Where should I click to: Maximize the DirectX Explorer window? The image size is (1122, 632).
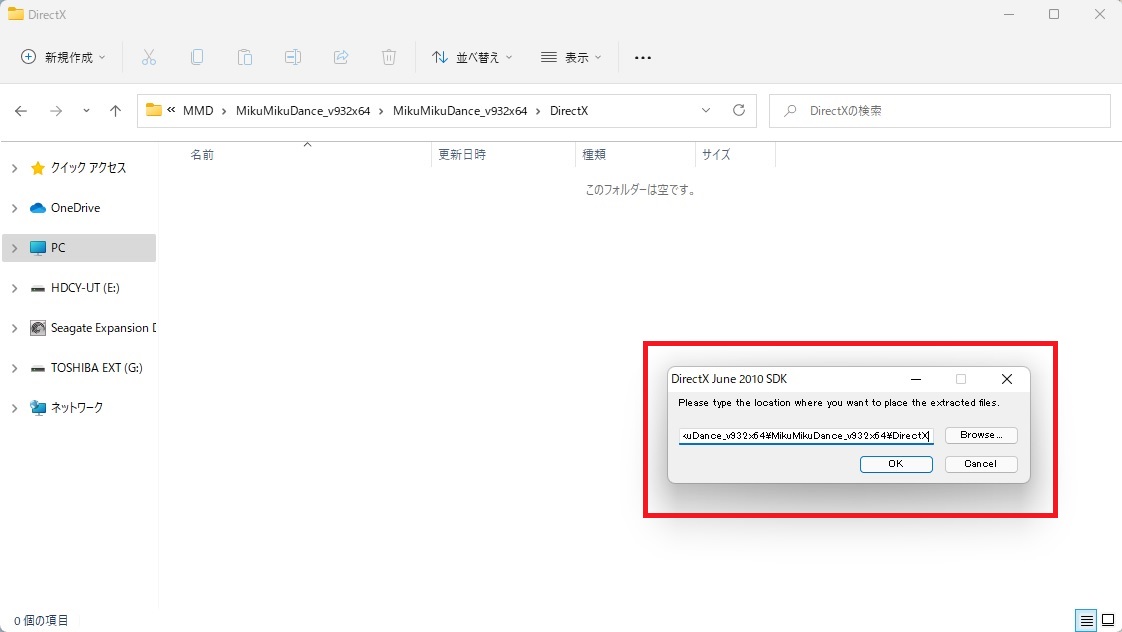tap(1054, 14)
